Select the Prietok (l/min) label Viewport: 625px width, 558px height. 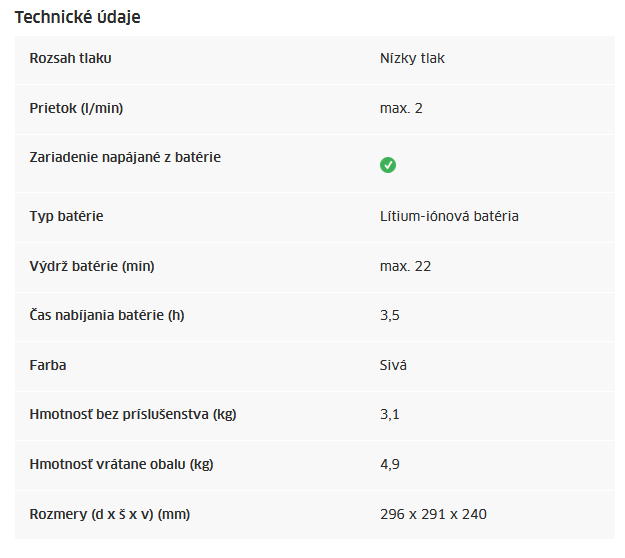76,108
